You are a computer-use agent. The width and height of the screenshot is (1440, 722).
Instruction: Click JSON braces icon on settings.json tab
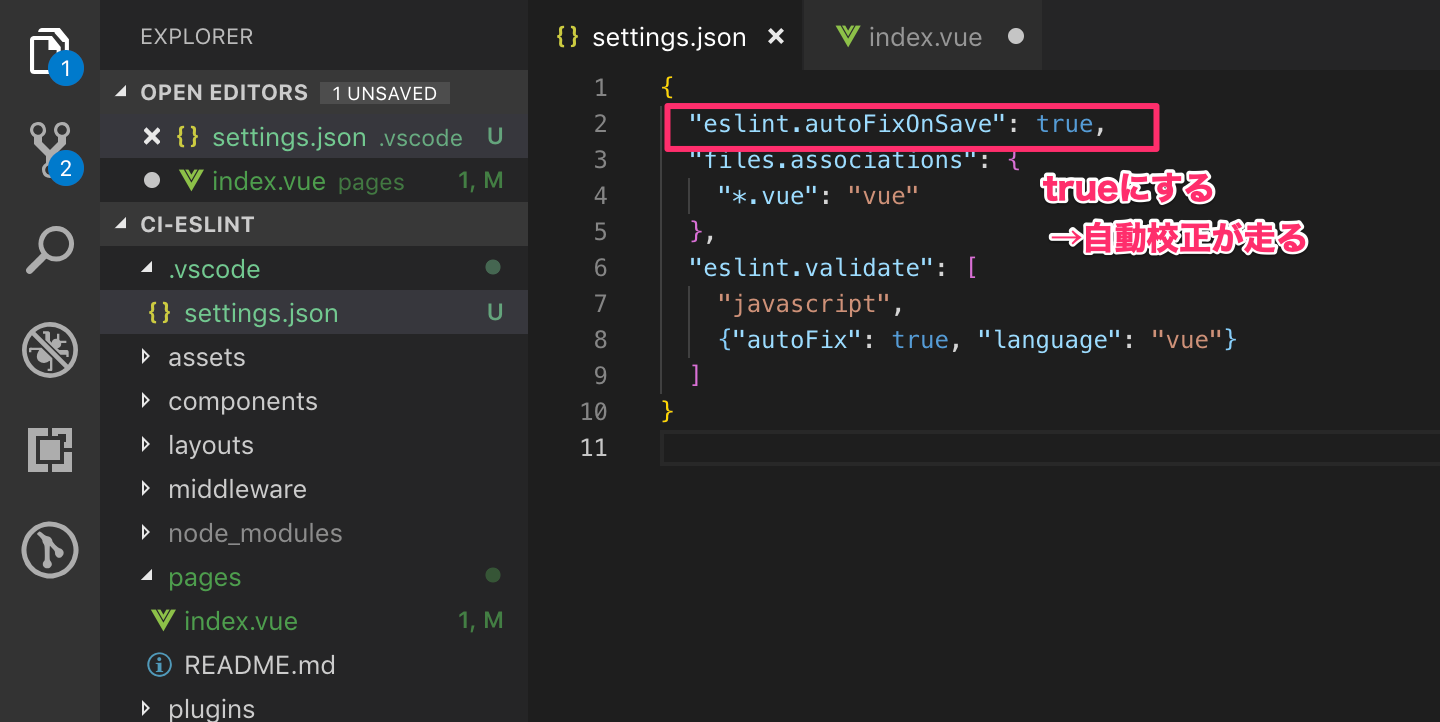[567, 37]
